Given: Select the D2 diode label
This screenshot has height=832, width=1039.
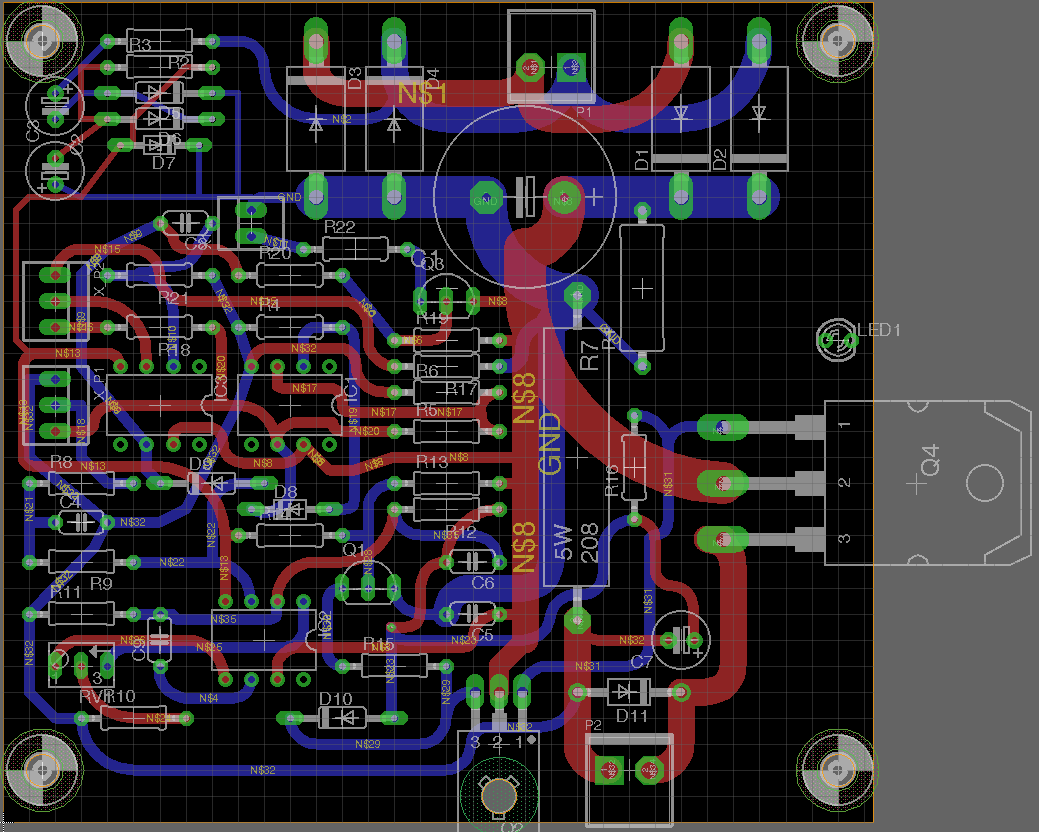Looking at the screenshot, I should [720, 160].
